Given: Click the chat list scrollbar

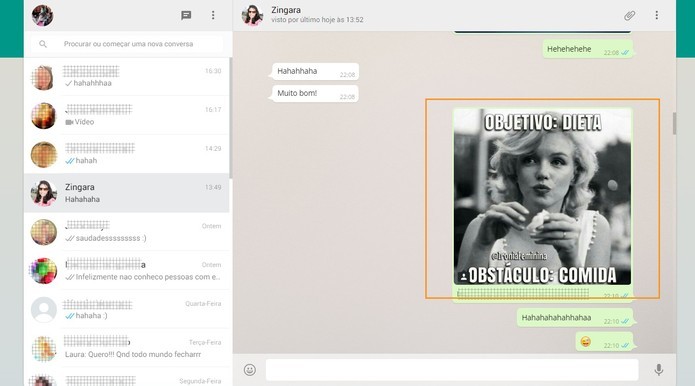Looking at the screenshot, I should tap(230, 117).
